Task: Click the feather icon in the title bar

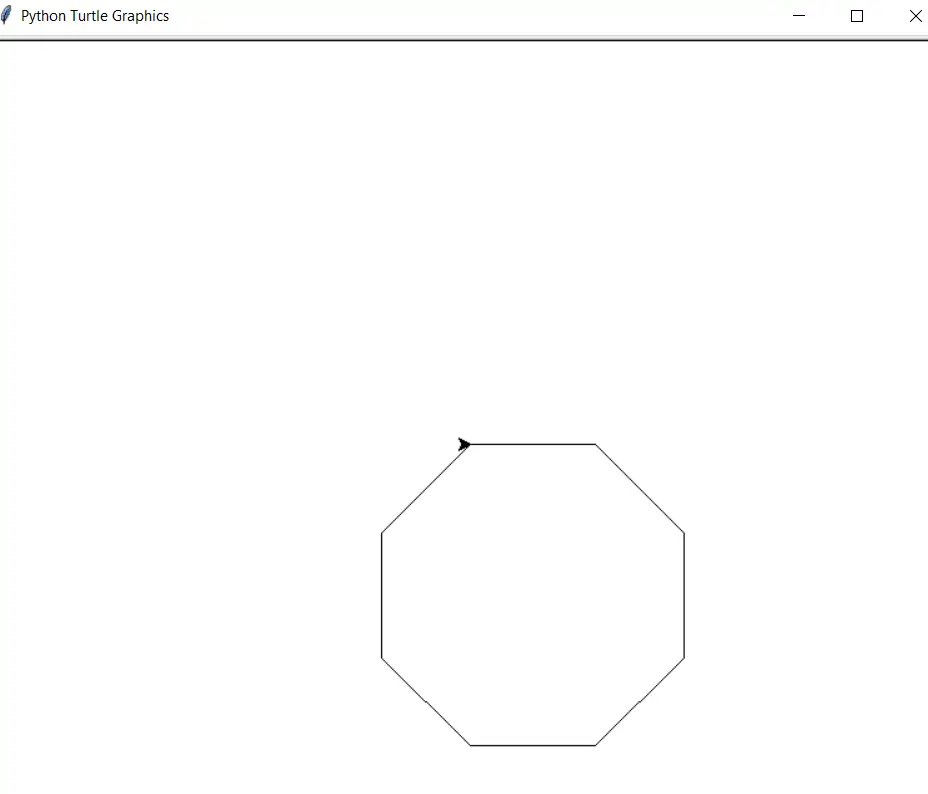Action: 6,15
